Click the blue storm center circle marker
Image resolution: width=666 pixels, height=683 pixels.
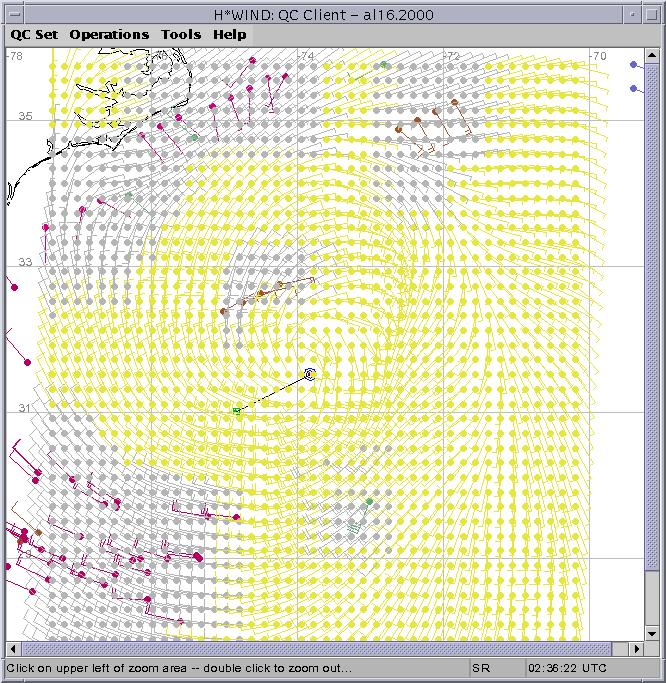tap(310, 374)
